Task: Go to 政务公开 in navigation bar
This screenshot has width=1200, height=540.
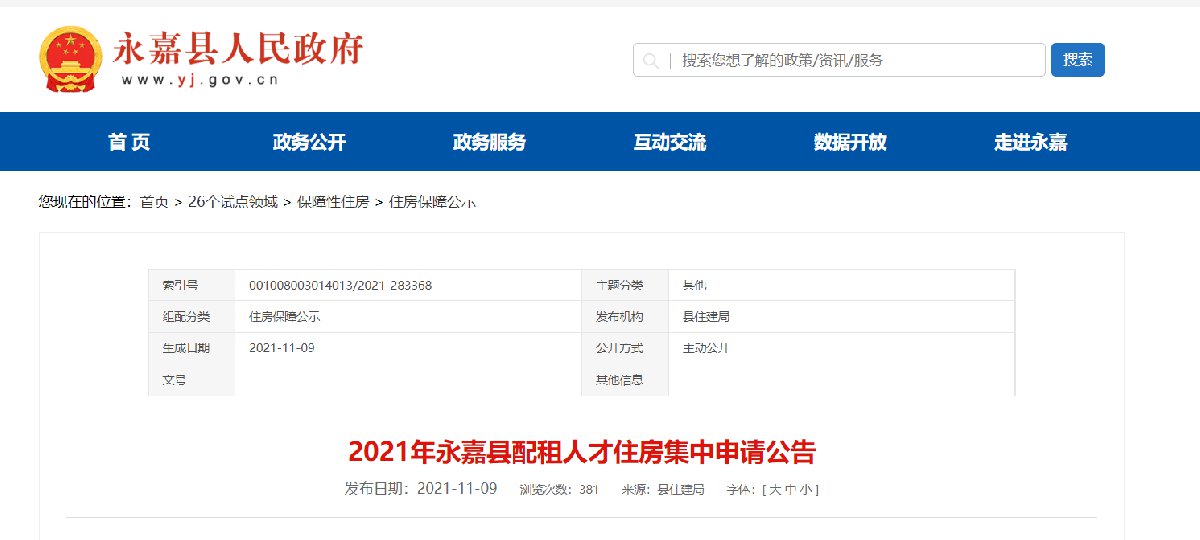Action: tap(309, 142)
